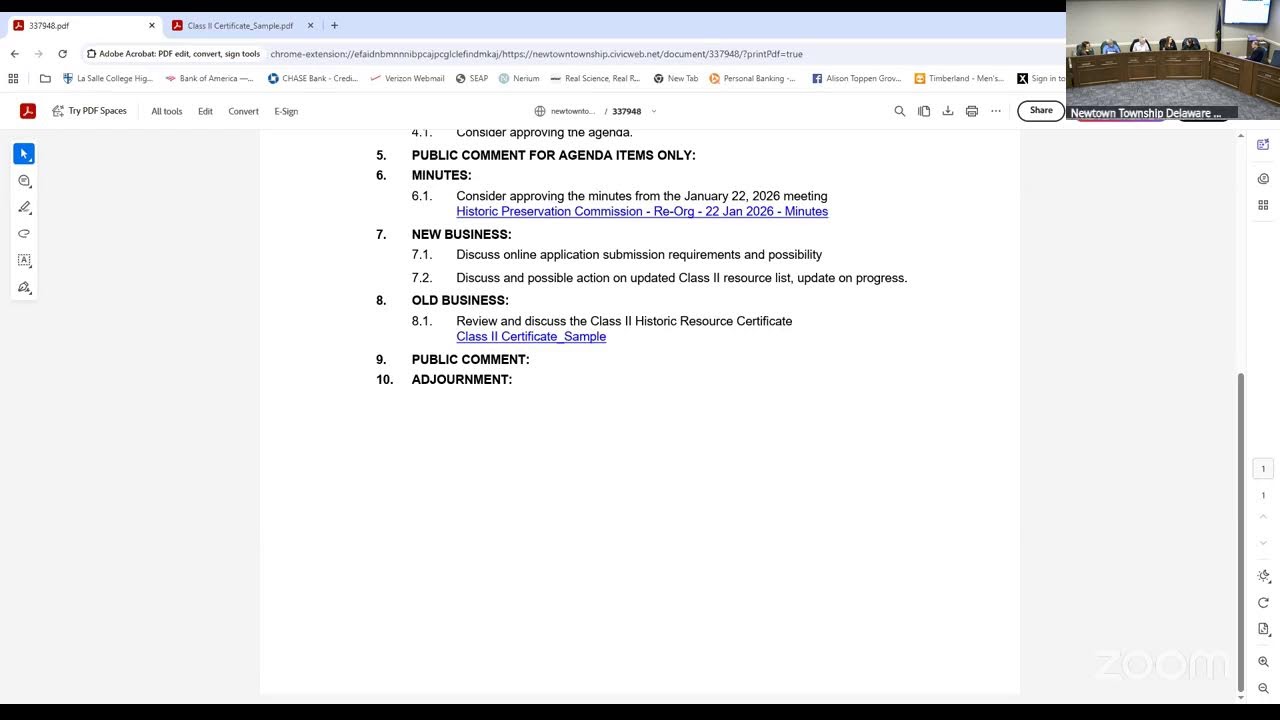Rotate the page clockwise
The image size is (1280, 720).
[1263, 603]
